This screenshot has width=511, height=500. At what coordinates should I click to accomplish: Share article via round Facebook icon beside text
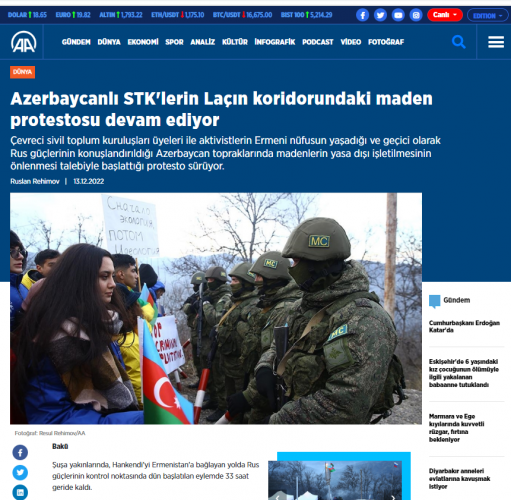pyautogui.click(x=20, y=453)
